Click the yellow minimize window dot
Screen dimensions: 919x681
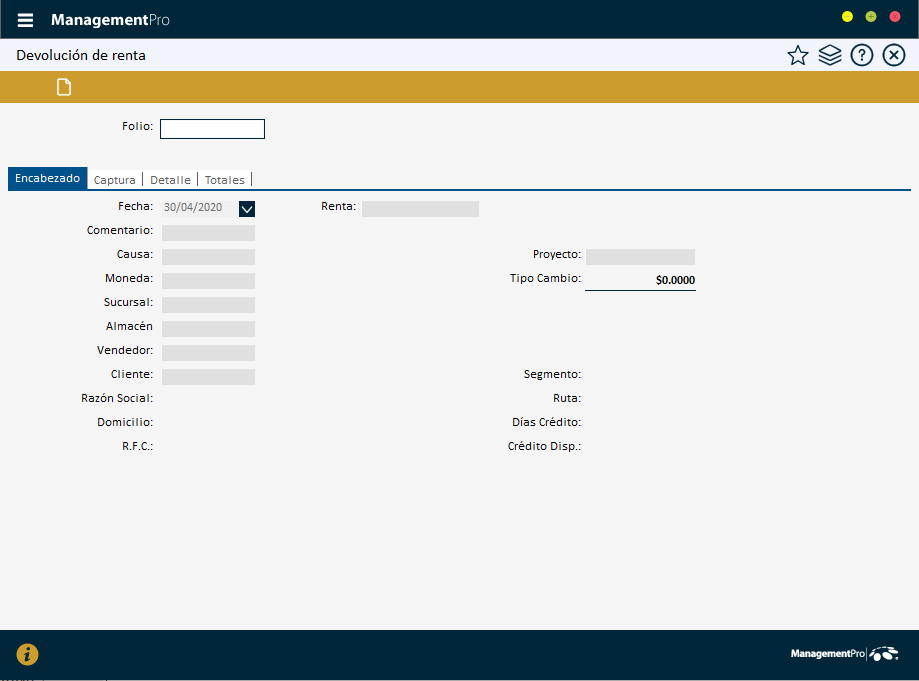tap(847, 16)
